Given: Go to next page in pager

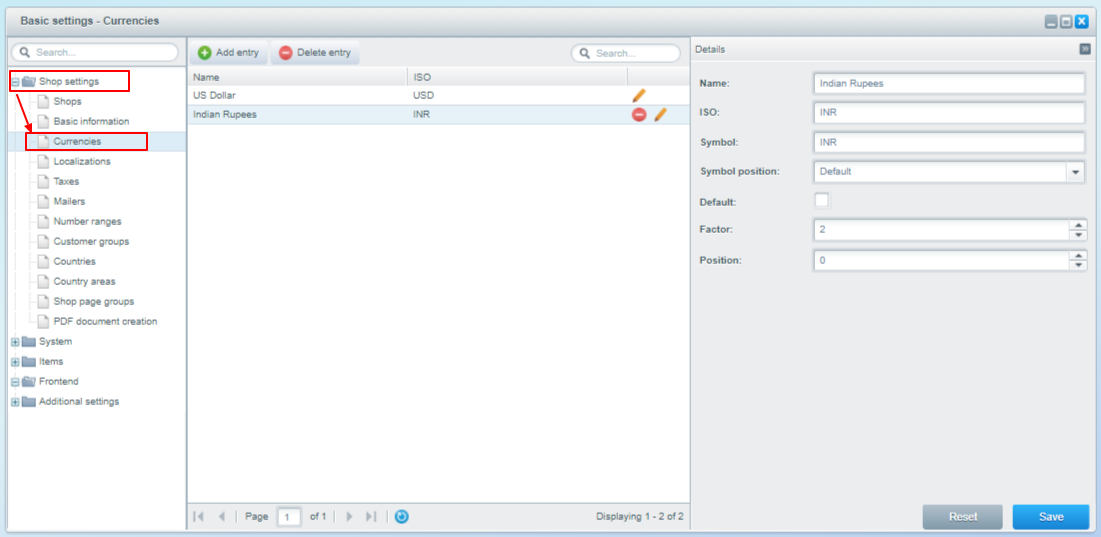Looking at the screenshot, I should 349,517.
